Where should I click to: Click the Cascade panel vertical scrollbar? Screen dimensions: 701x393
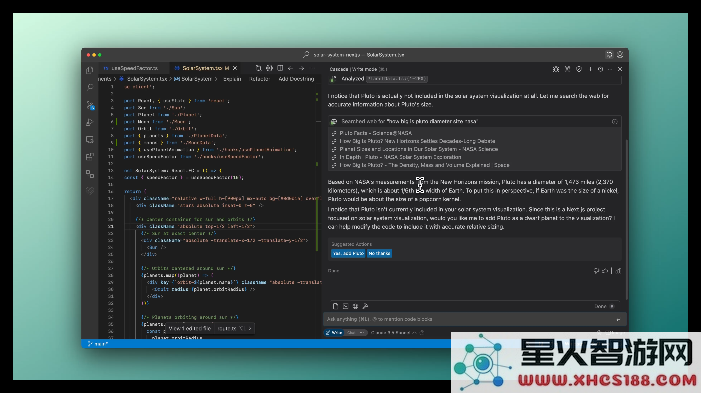(x=626, y=219)
